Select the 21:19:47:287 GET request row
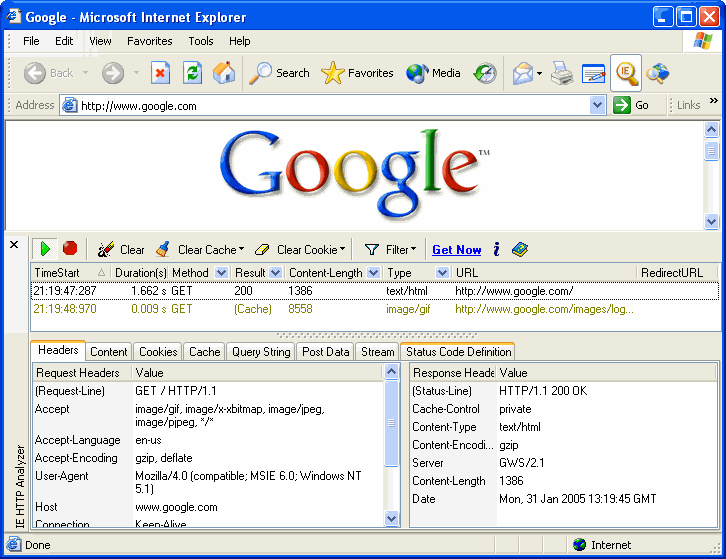The height and width of the screenshot is (559, 726). (x=375, y=291)
